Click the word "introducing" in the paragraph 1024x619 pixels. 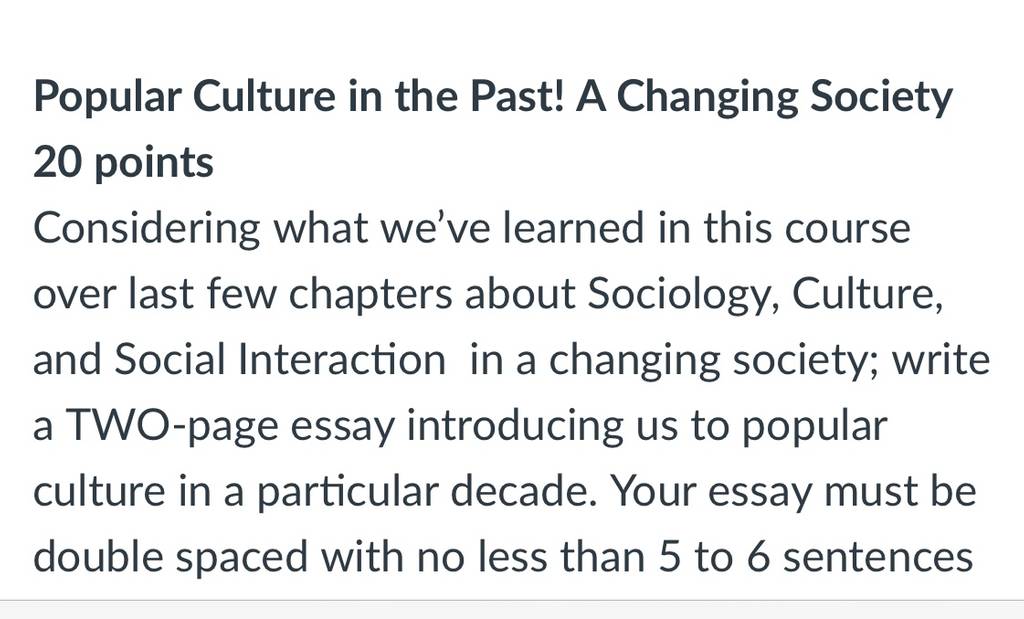515,427
